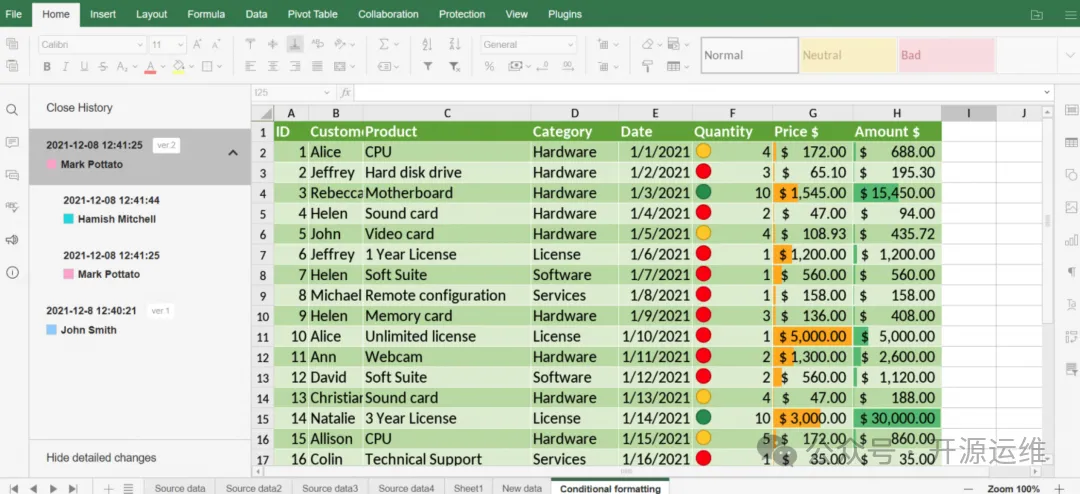Screen dimensions: 1080x494
Task: Open the search icon in left sidebar
Action: [12, 110]
